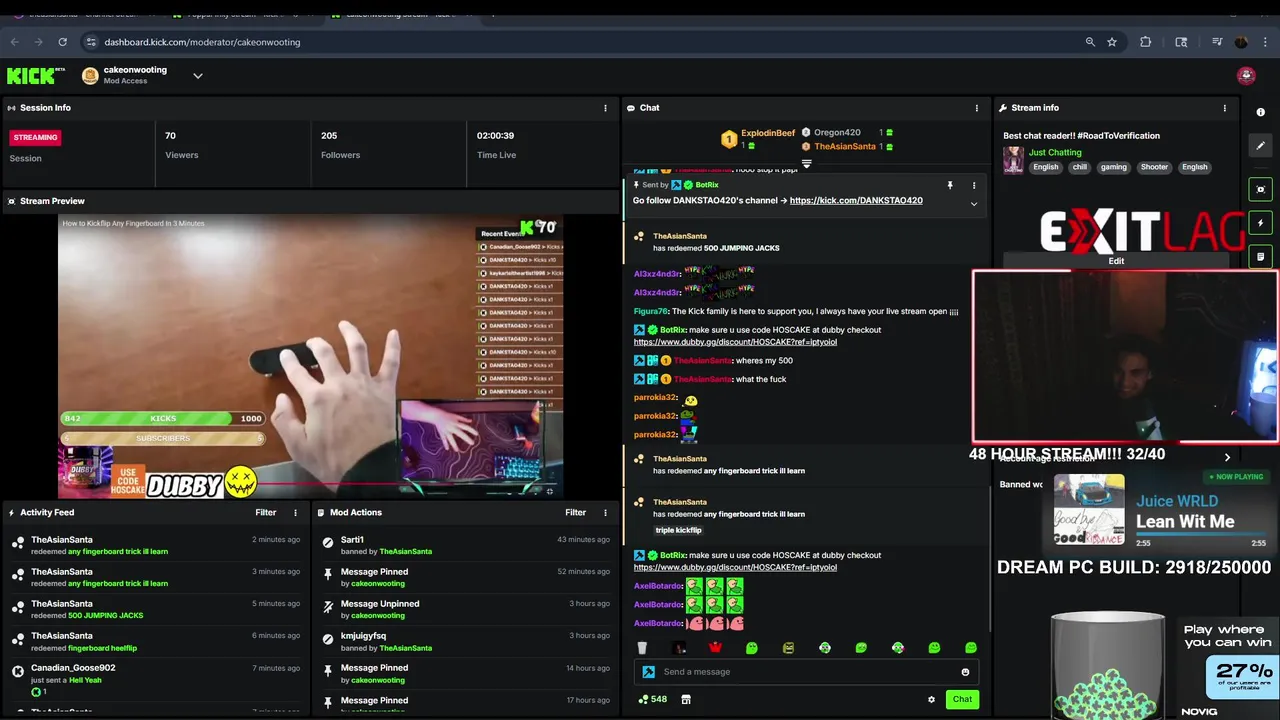
Task: Open the emoji picker in chat input
Action: (x=965, y=672)
